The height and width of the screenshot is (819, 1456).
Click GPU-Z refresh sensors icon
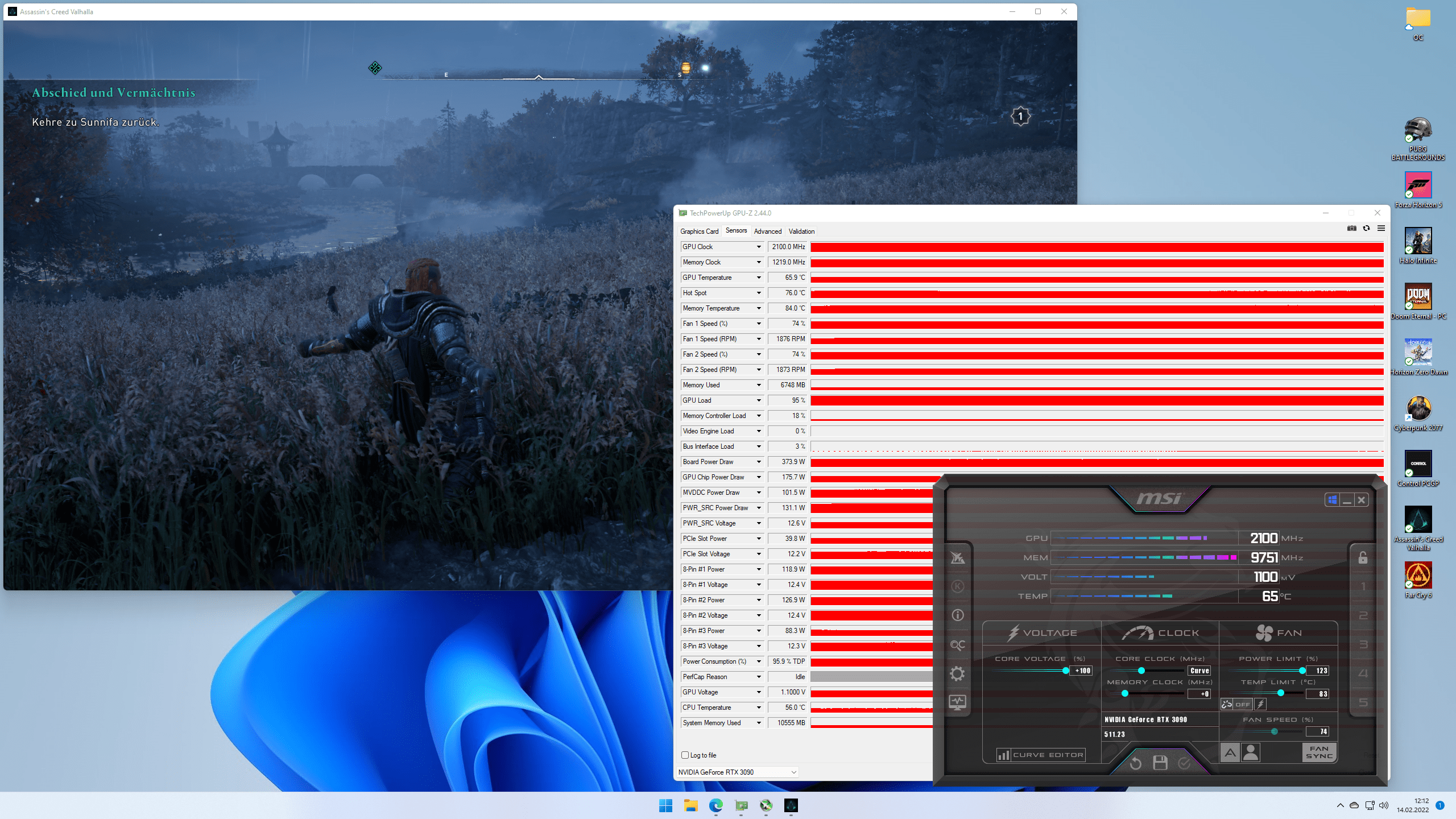coord(1366,229)
